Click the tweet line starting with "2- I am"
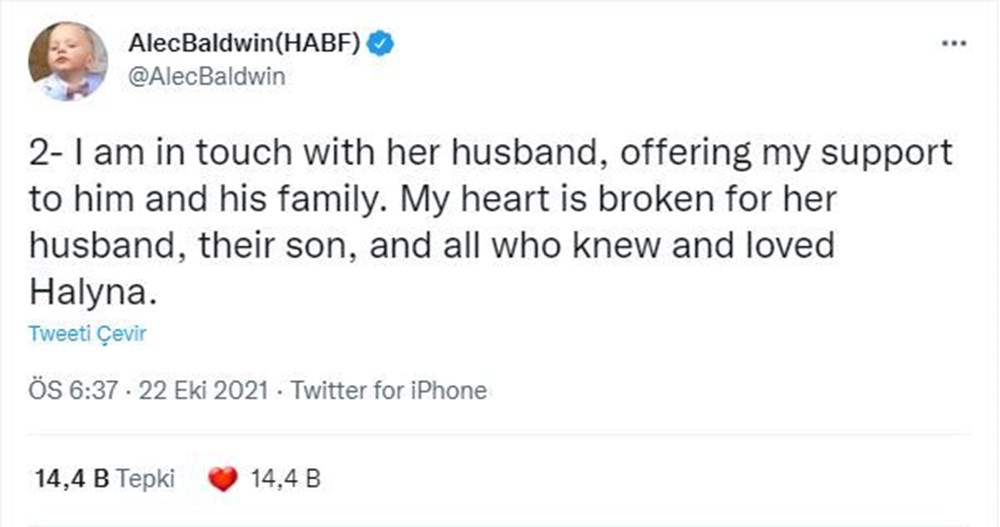 (x=490, y=153)
